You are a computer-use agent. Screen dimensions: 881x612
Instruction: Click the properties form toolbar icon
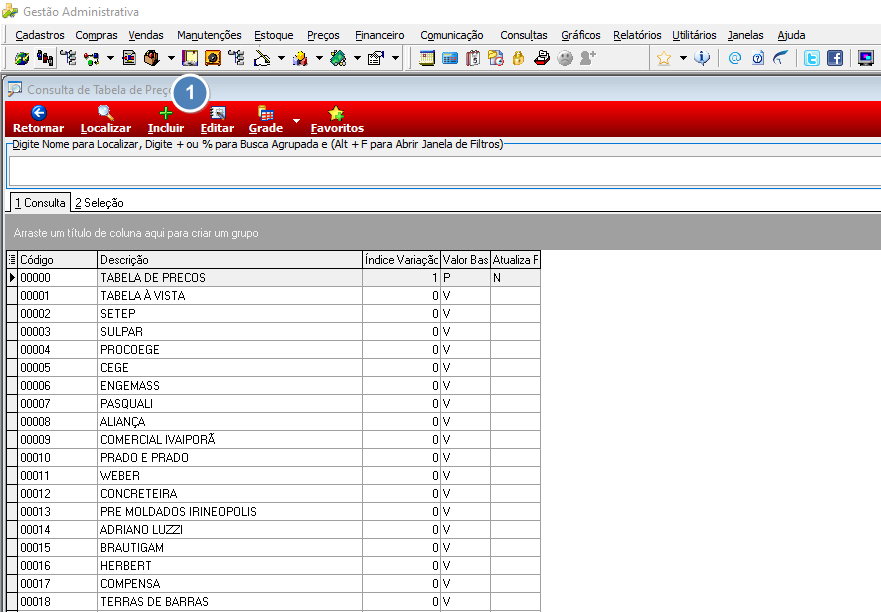click(x=376, y=58)
